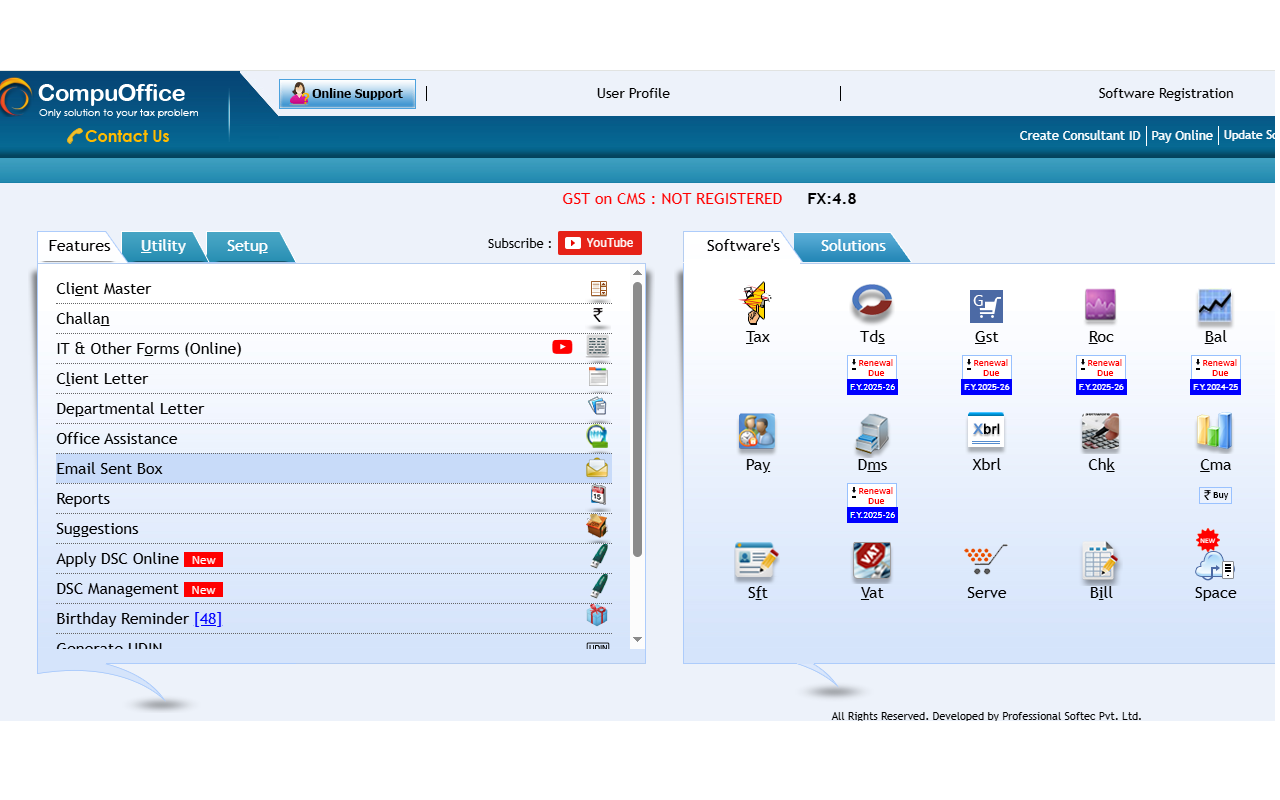Launch the Pay module icon
The height and width of the screenshot is (800, 1280).
point(757,433)
